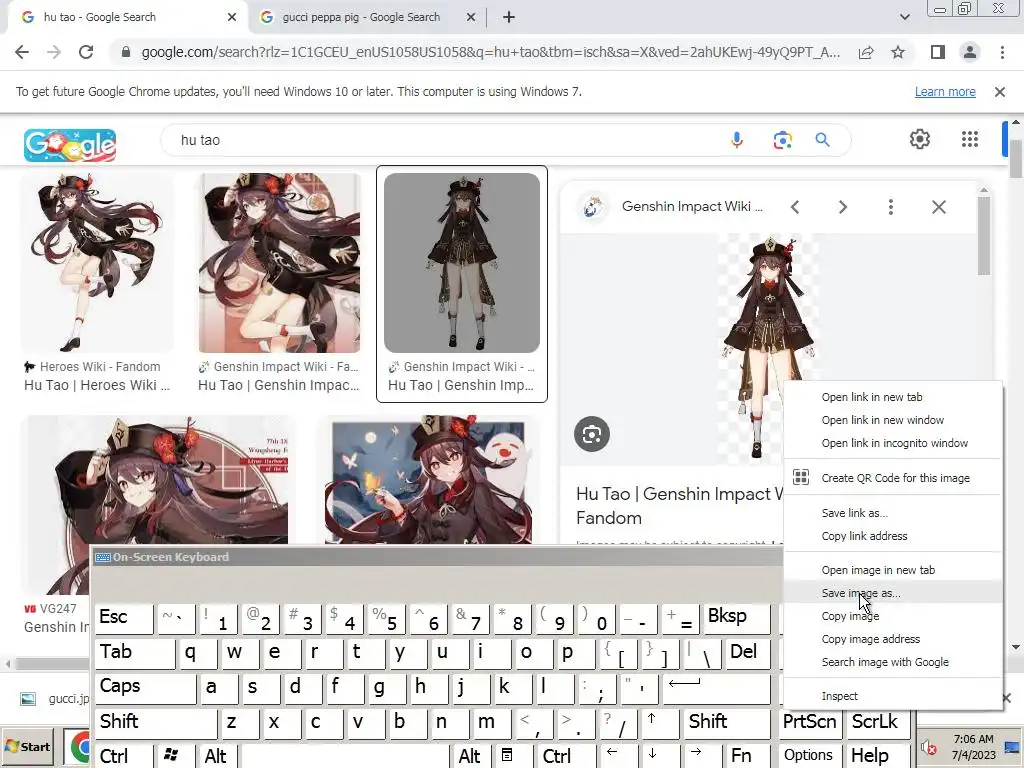This screenshot has width=1024, height=768.
Task: Click the blue search magnifier button
Action: pyautogui.click(x=822, y=140)
